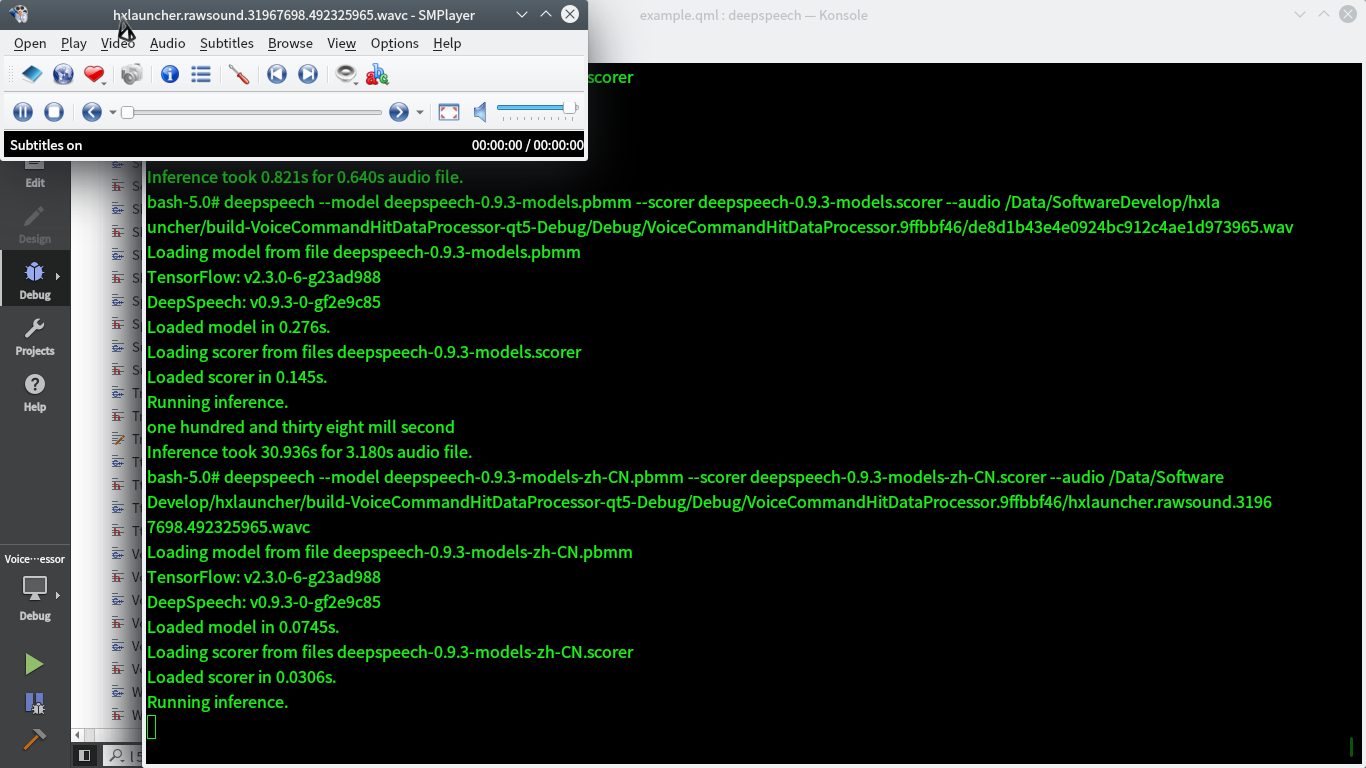Image resolution: width=1366 pixels, height=768 pixels.
Task: Click the seek bar handle at start
Action: [127, 113]
